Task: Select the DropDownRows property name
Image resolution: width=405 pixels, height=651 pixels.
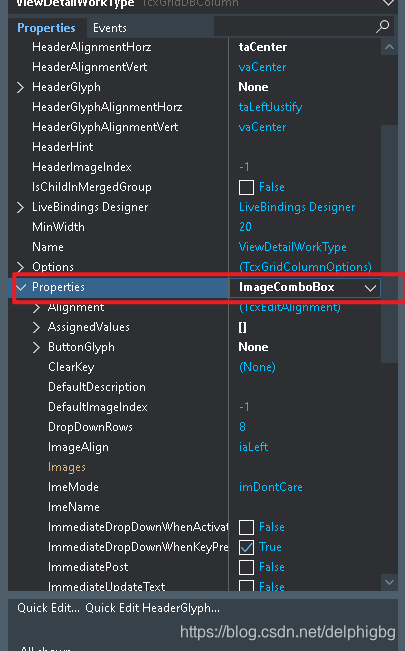Action: click(x=90, y=427)
